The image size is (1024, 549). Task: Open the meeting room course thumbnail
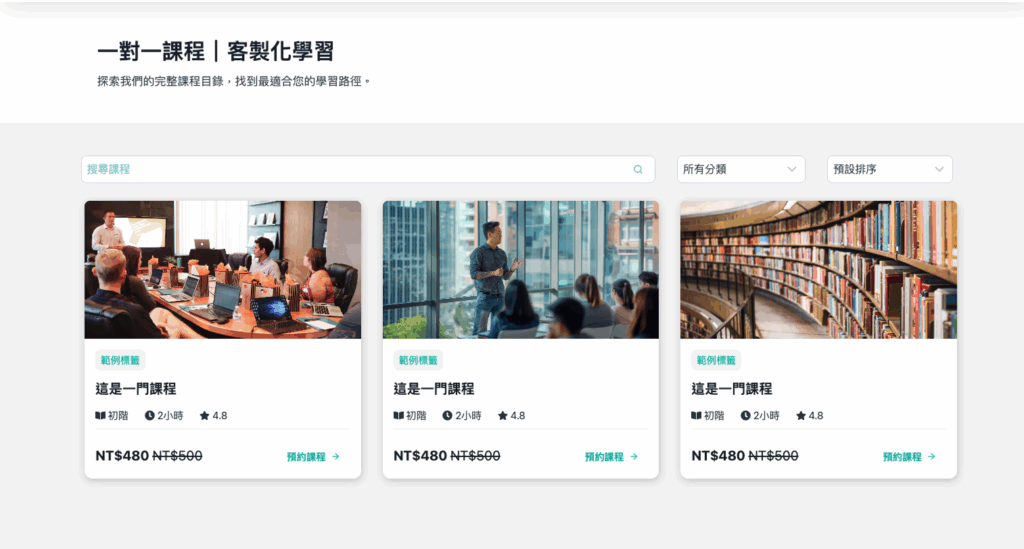coord(223,270)
